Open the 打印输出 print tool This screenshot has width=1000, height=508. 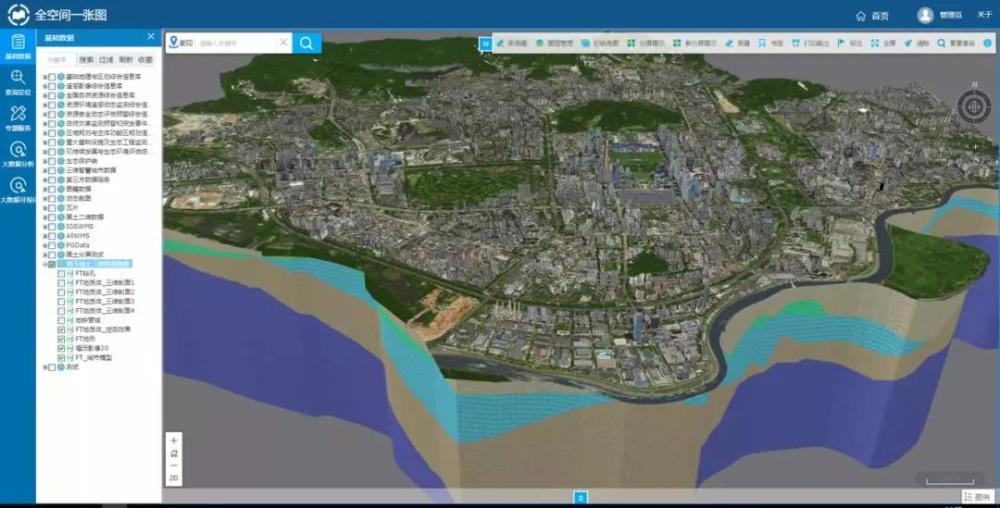[x=811, y=43]
